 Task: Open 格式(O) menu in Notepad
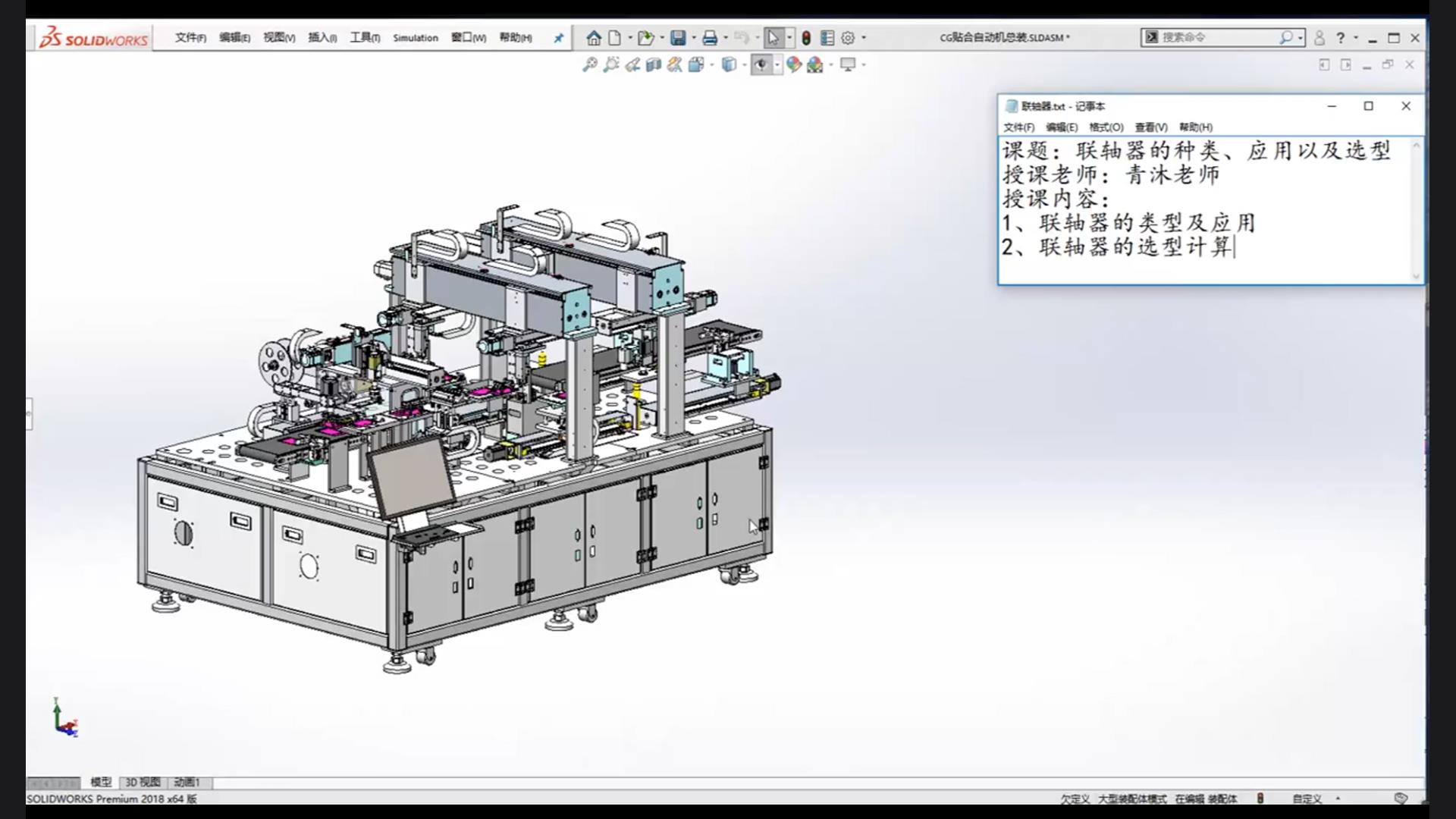(x=1106, y=127)
